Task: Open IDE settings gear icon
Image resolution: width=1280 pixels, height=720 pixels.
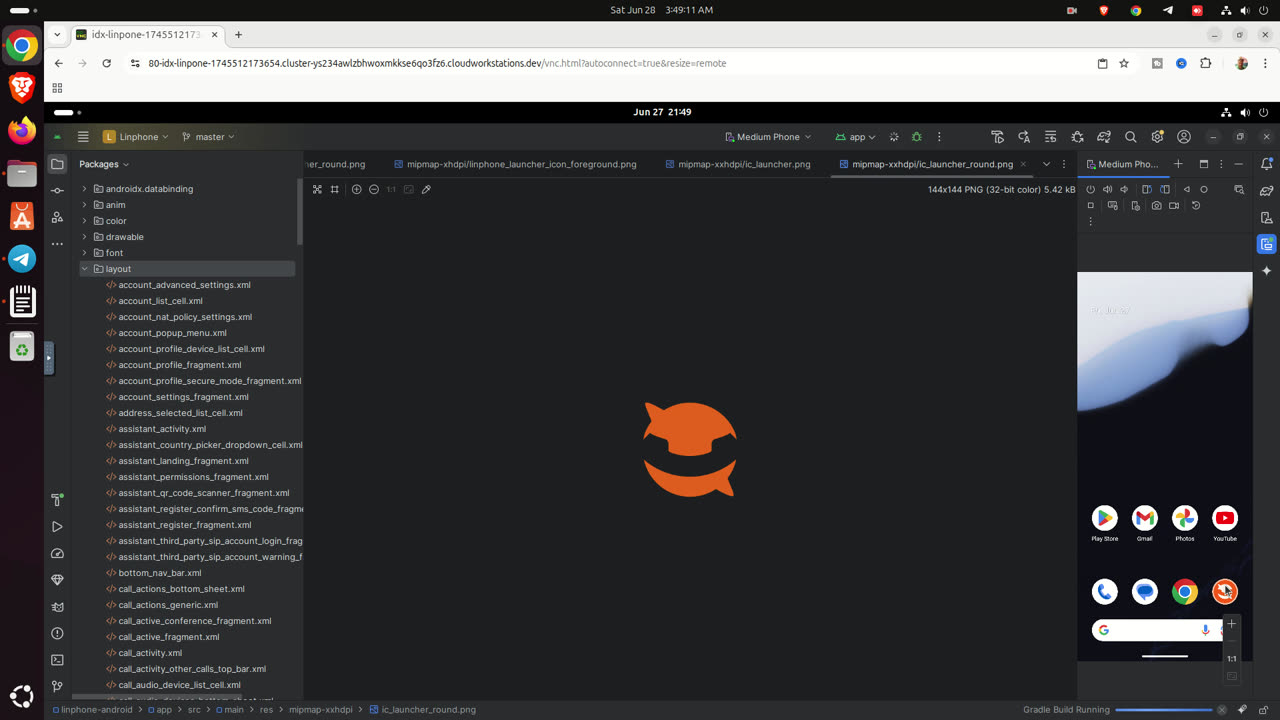Action: pyautogui.click(x=1157, y=137)
